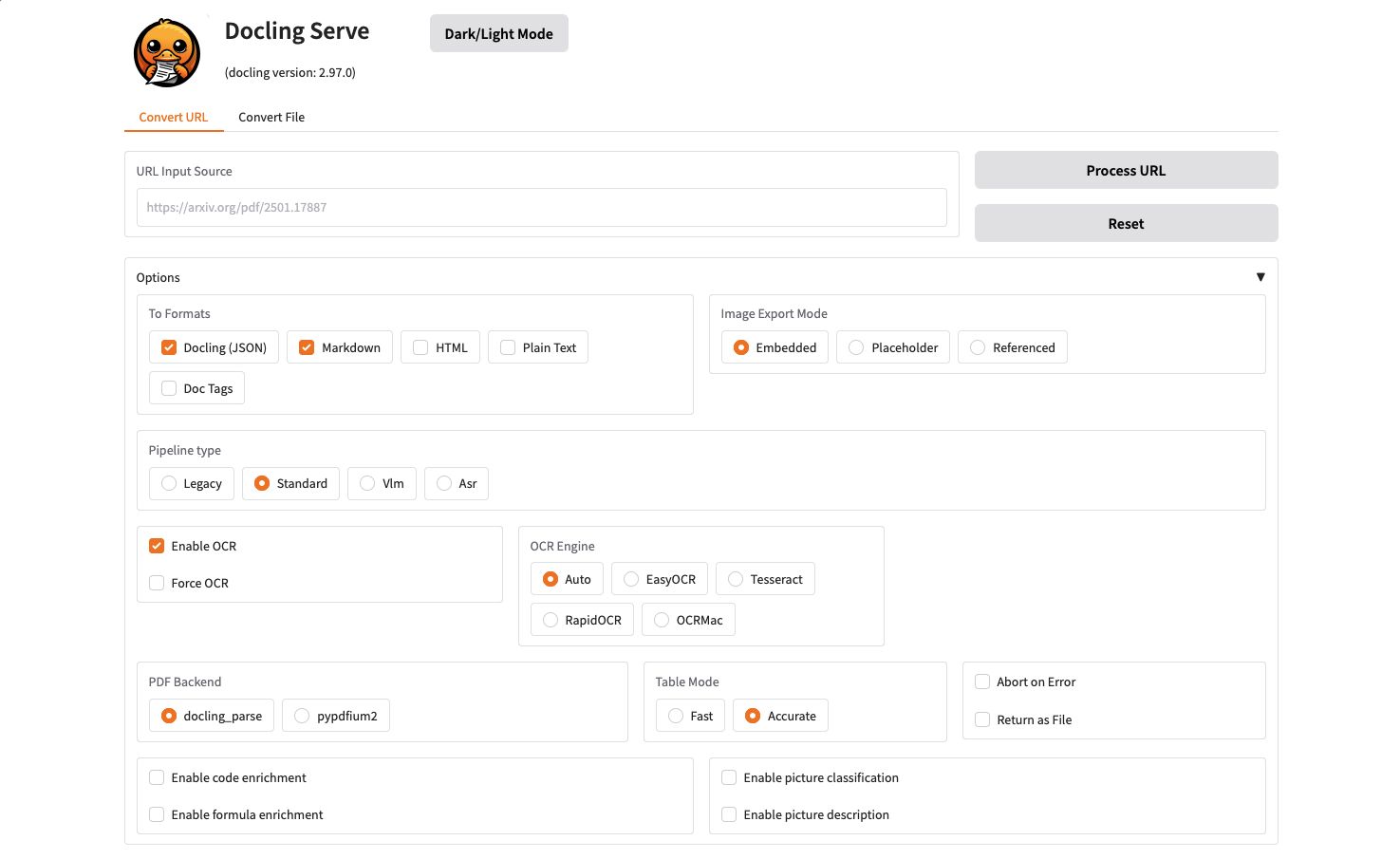The width and height of the screenshot is (1400, 859).
Task: Click the Docling Serve heading
Action: coord(297,31)
